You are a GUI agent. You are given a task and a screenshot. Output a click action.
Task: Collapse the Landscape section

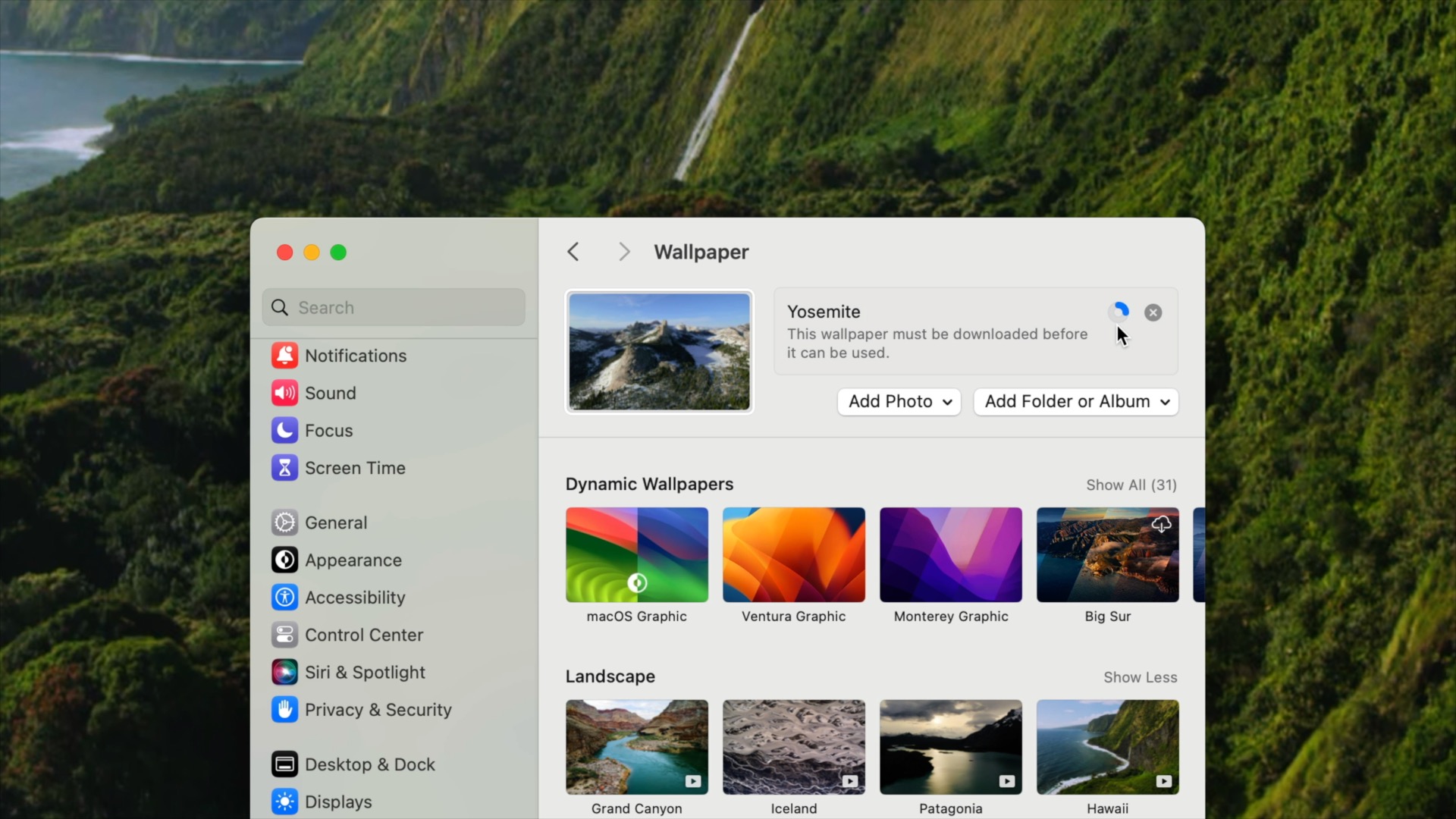tap(1140, 677)
